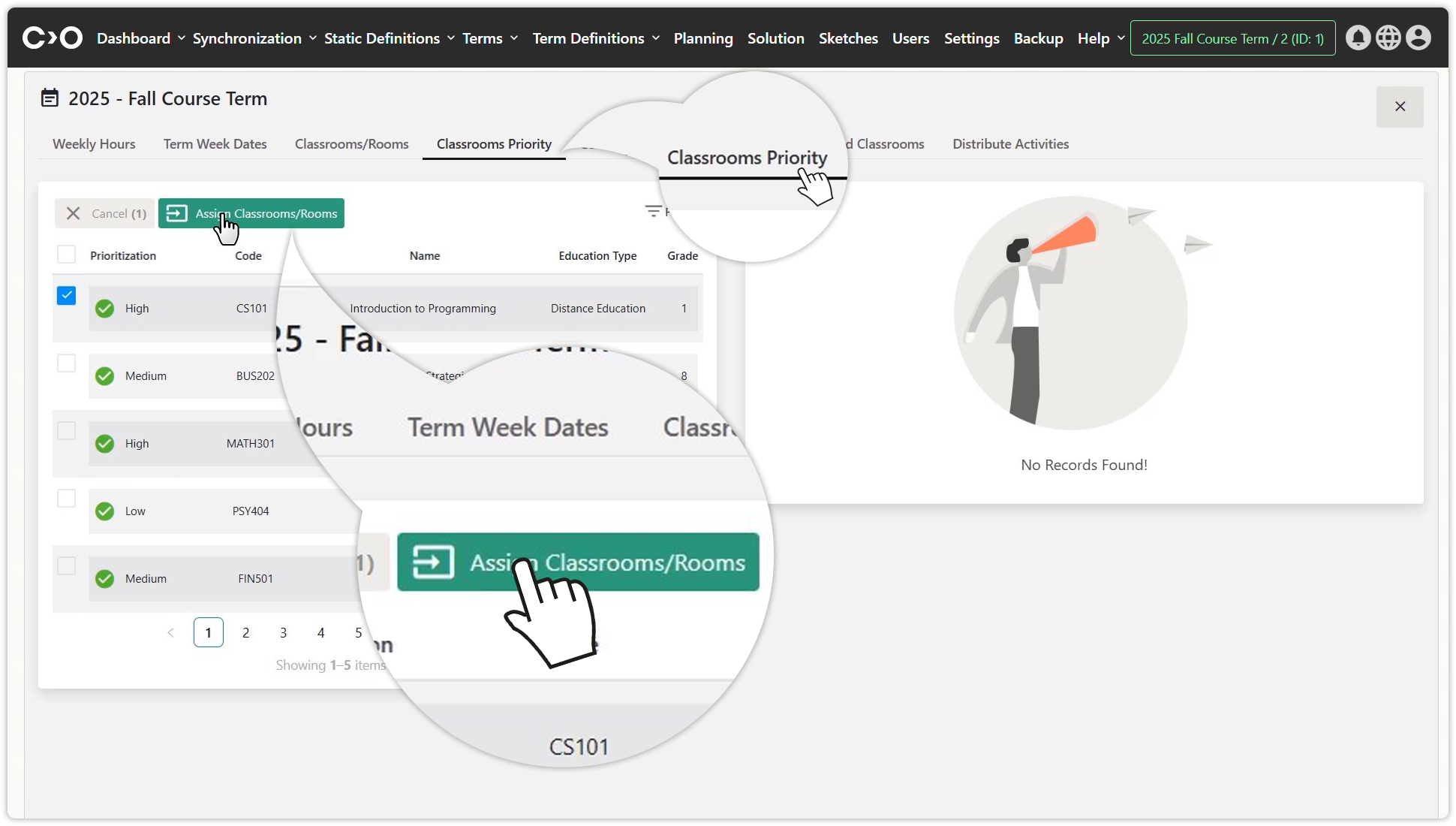Uncheck the CS101 row checkbox
The width and height of the screenshot is (1456, 826).
click(x=67, y=296)
